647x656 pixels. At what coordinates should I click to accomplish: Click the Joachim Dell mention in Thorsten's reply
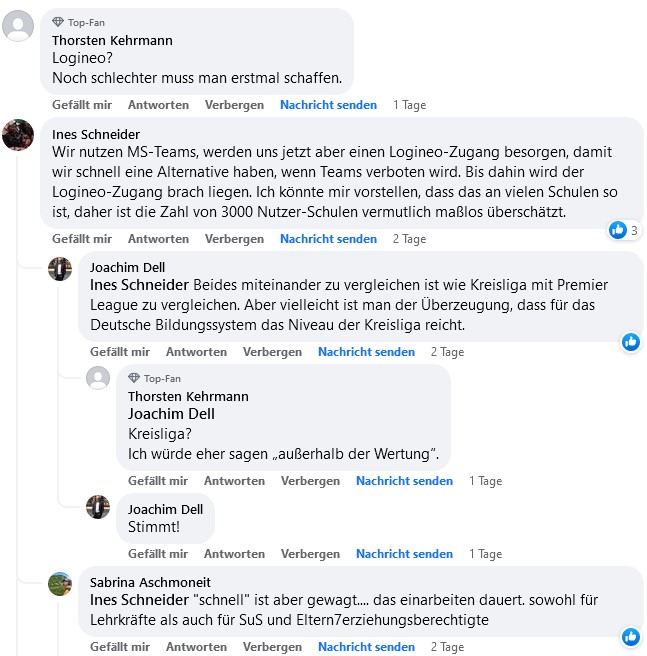(x=171, y=414)
